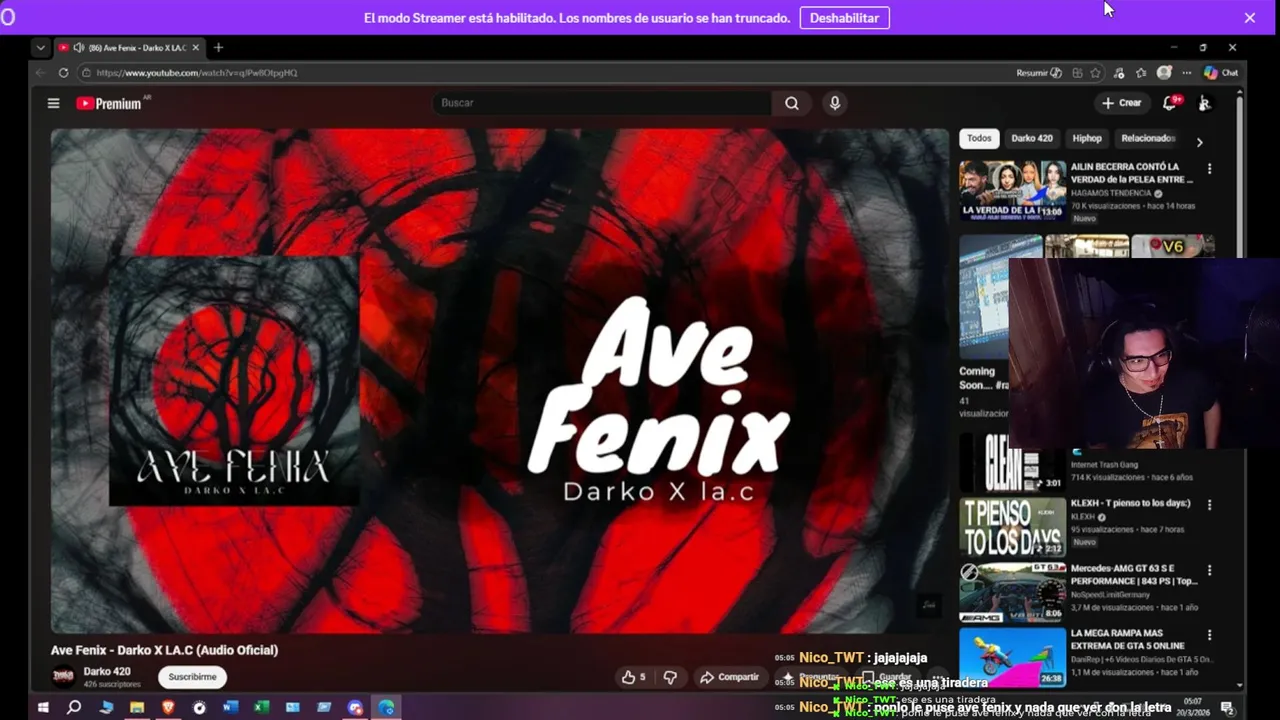
Task: Reload the page in the browser
Action: (63, 73)
